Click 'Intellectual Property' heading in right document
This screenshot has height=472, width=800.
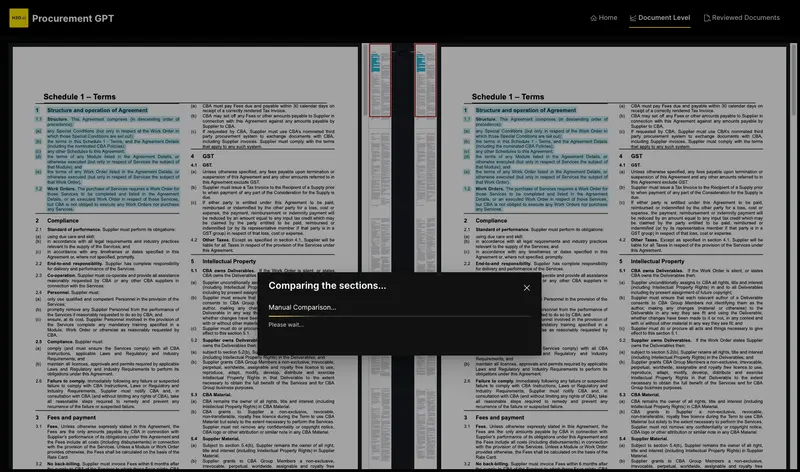[x=658, y=261]
